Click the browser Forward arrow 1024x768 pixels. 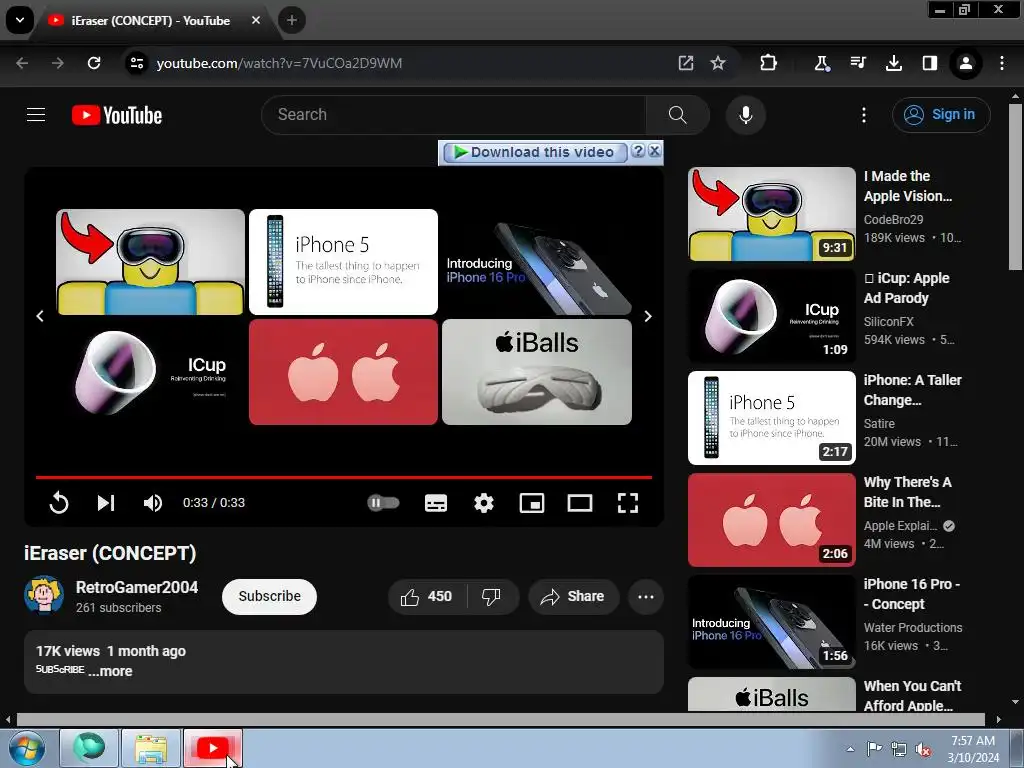(x=58, y=63)
